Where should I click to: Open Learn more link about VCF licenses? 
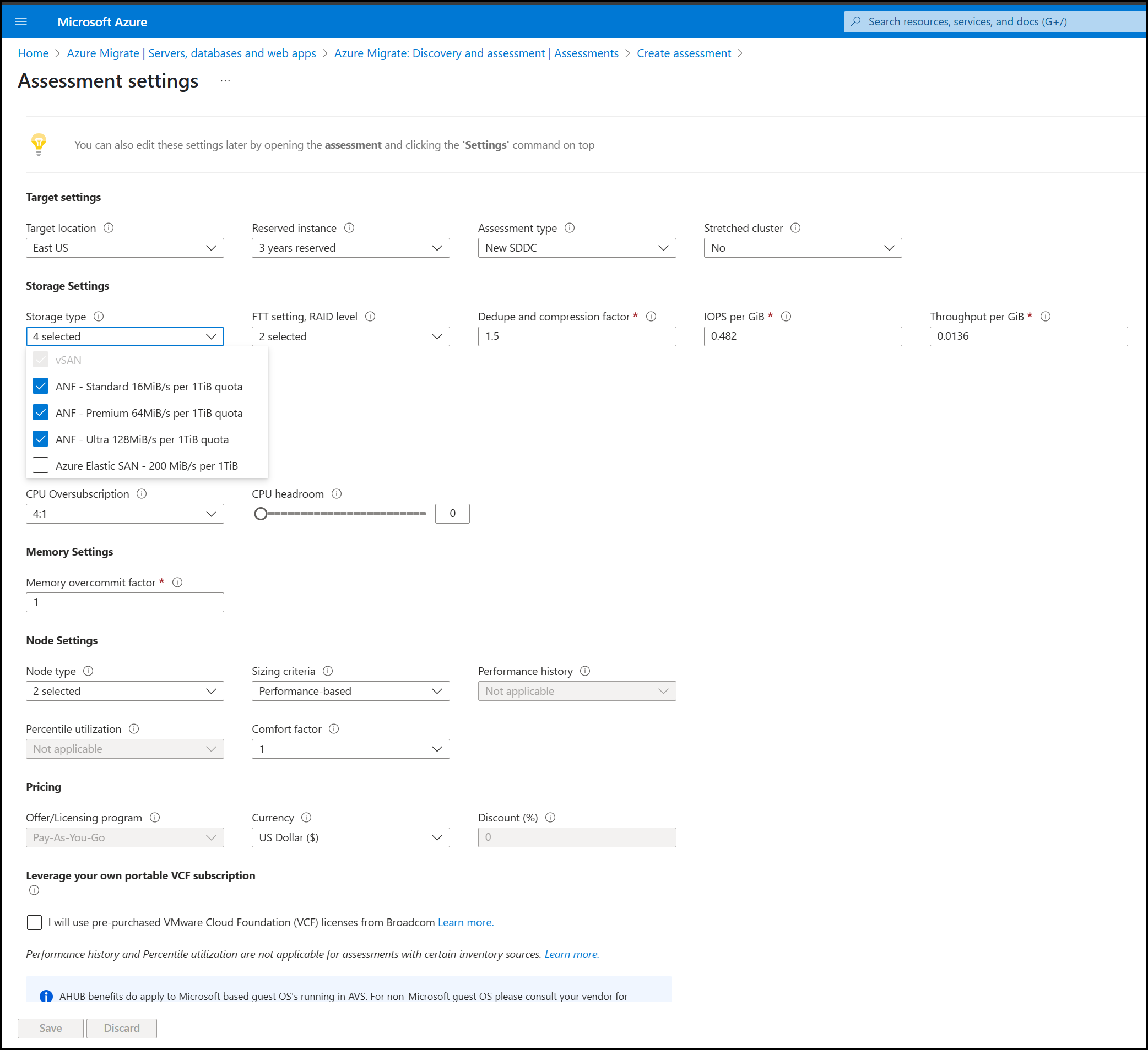coord(465,922)
